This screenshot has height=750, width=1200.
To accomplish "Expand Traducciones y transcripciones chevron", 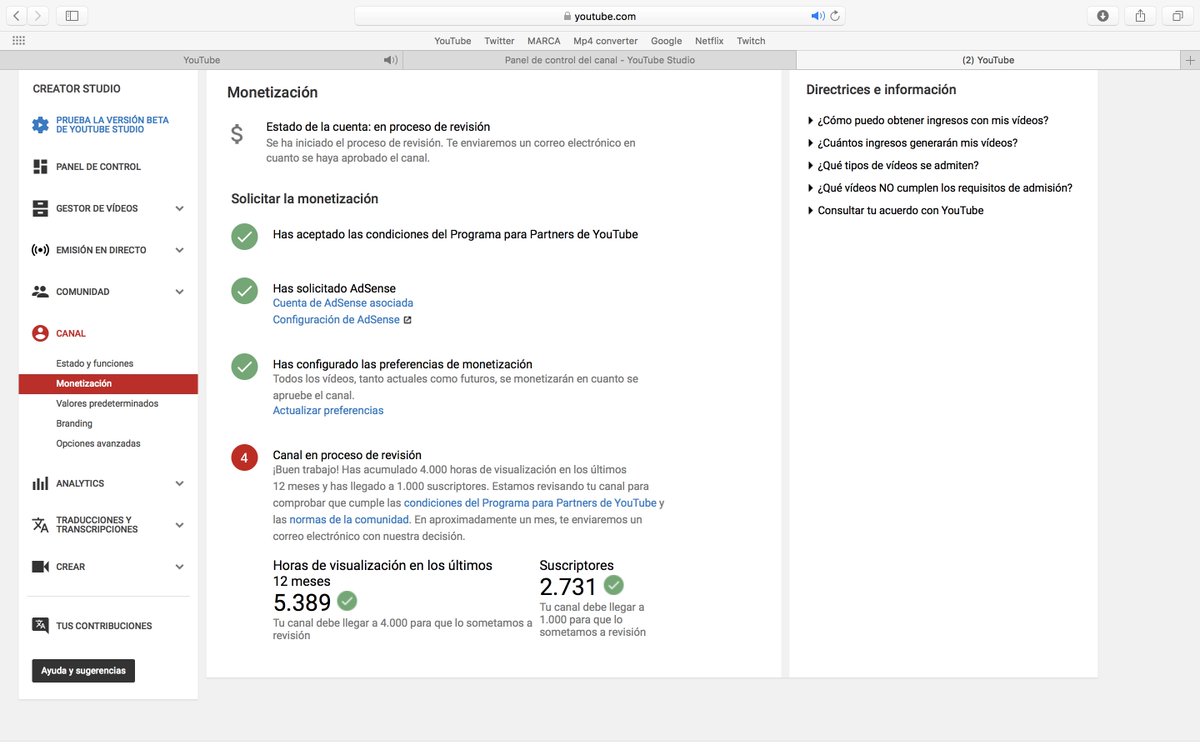I will 180,525.
